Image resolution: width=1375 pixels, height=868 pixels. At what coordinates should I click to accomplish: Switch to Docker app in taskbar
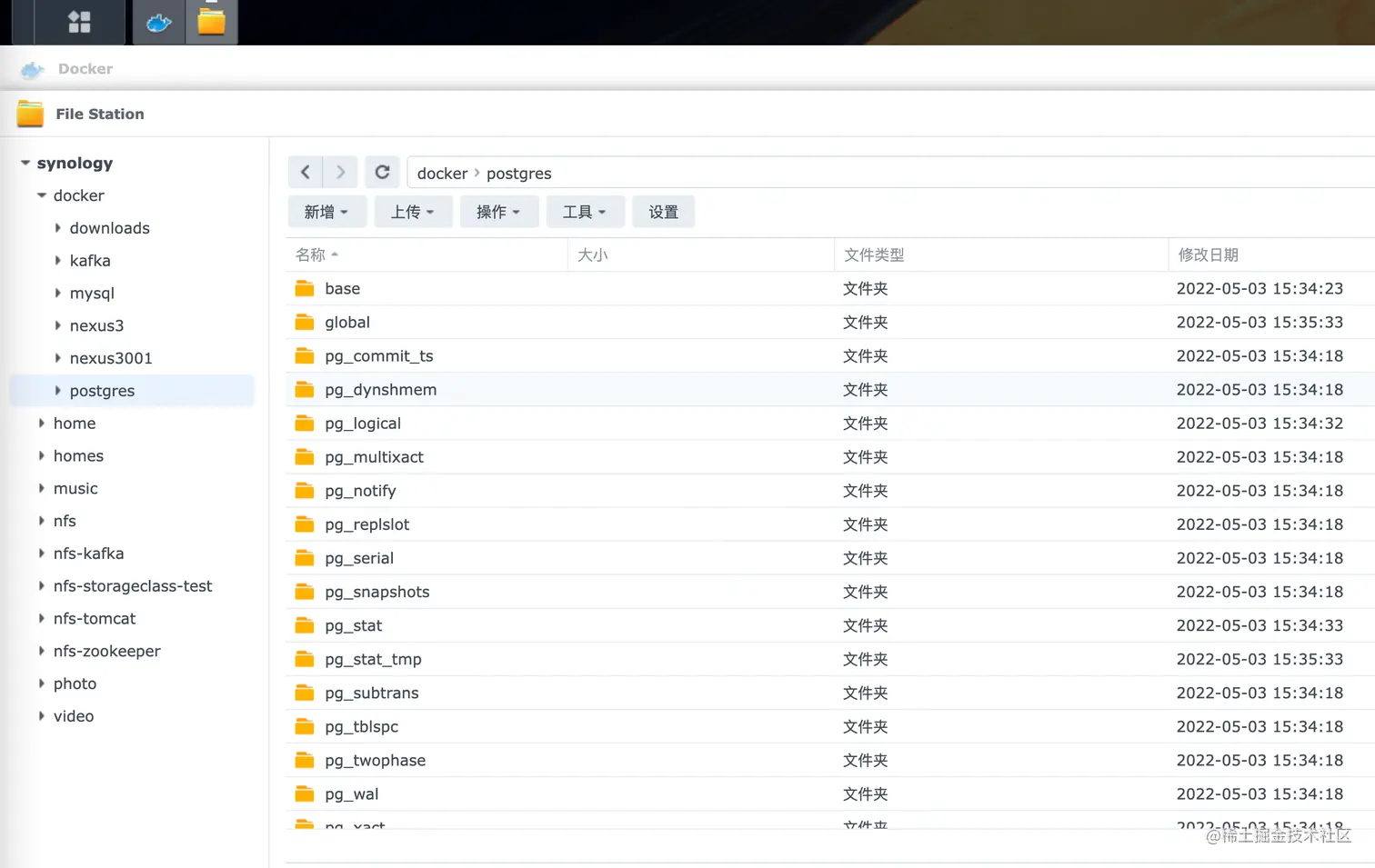pos(159,22)
